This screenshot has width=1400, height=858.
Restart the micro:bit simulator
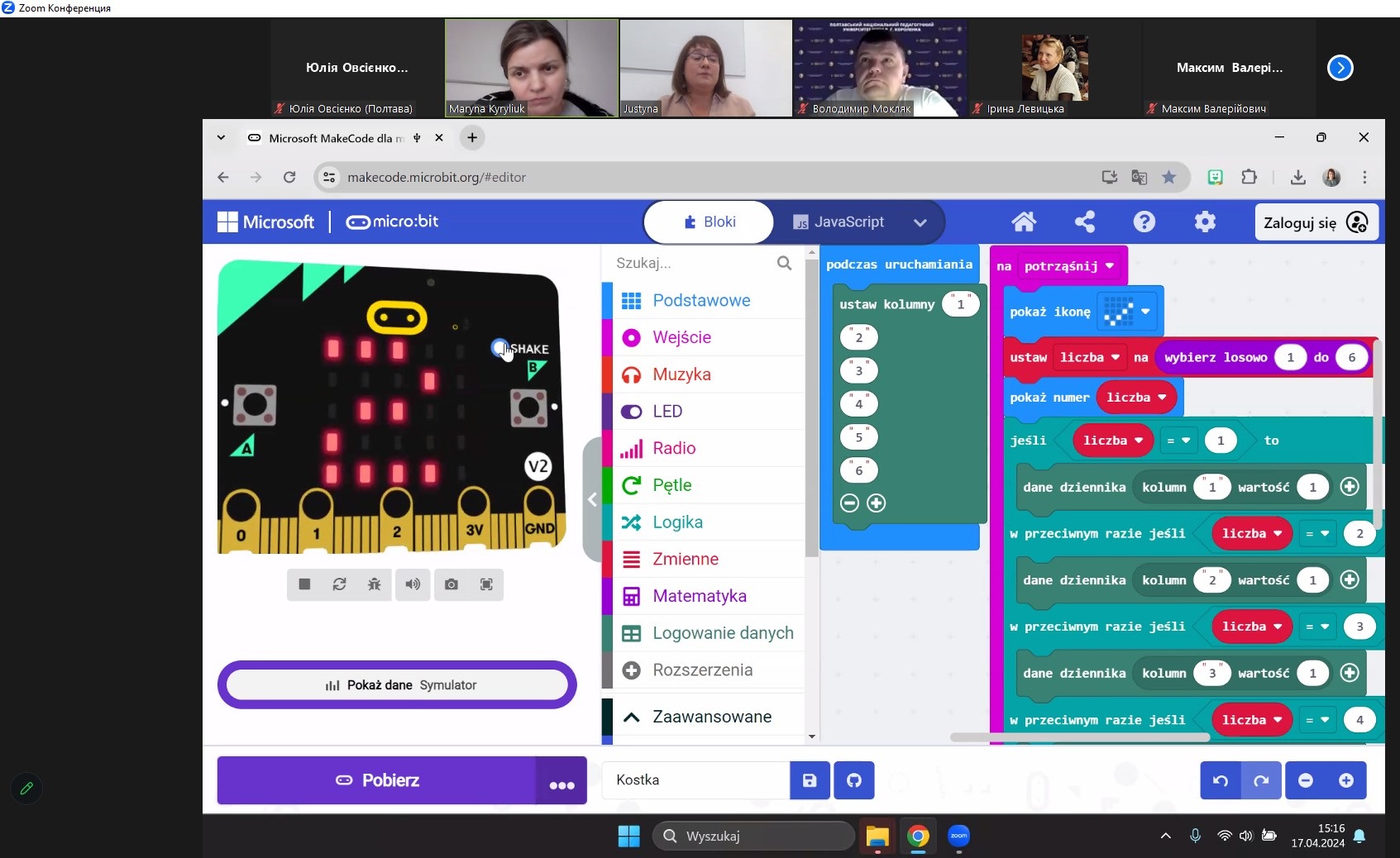tap(339, 584)
